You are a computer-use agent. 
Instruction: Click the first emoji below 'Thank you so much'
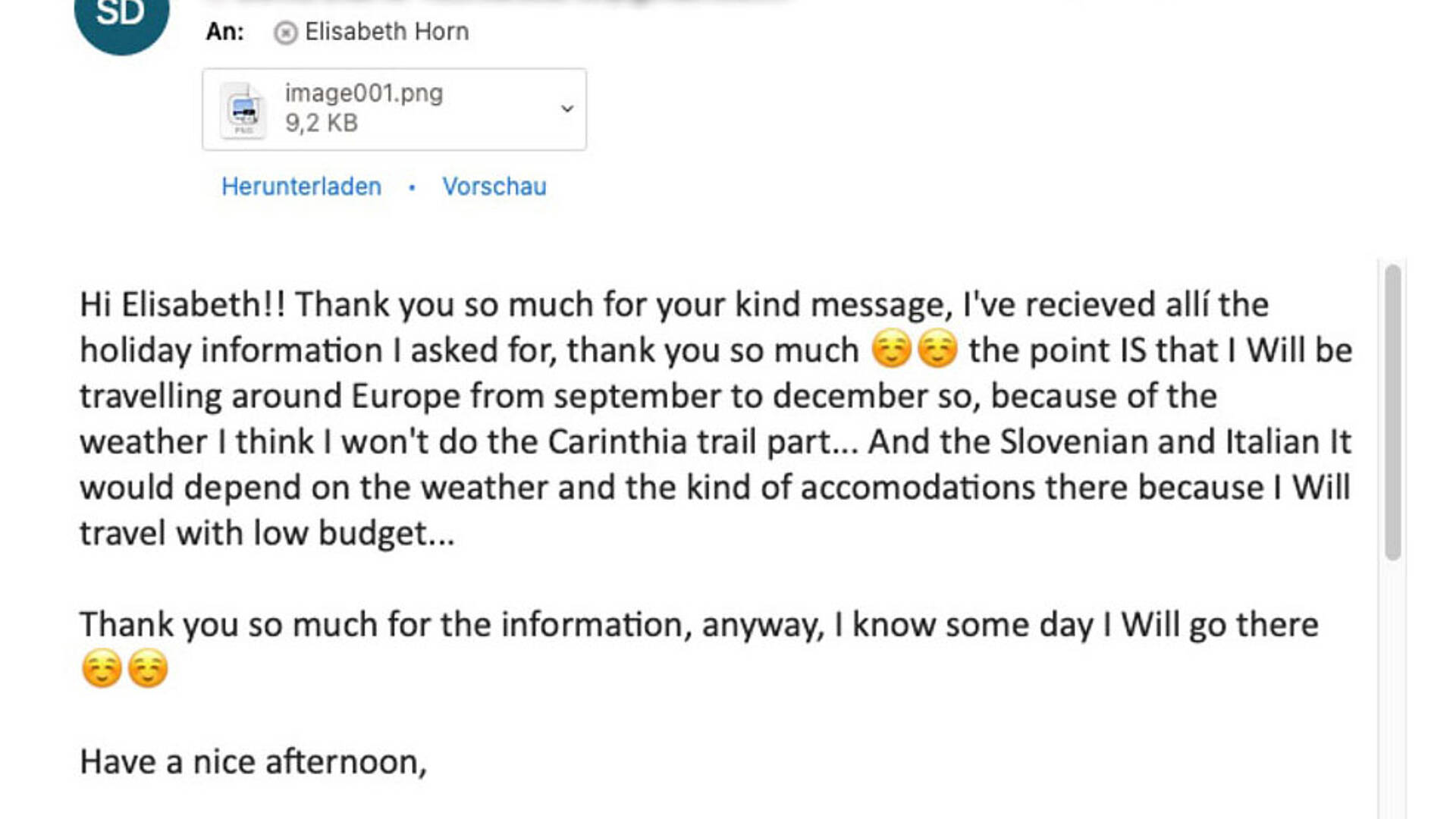click(102, 669)
